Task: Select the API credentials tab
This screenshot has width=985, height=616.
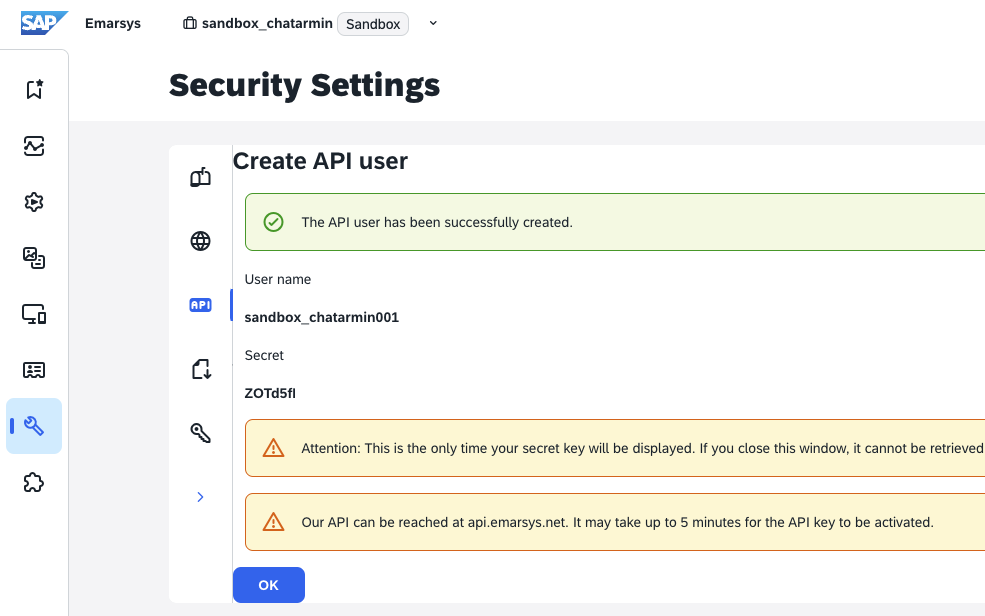Action: tap(200, 305)
